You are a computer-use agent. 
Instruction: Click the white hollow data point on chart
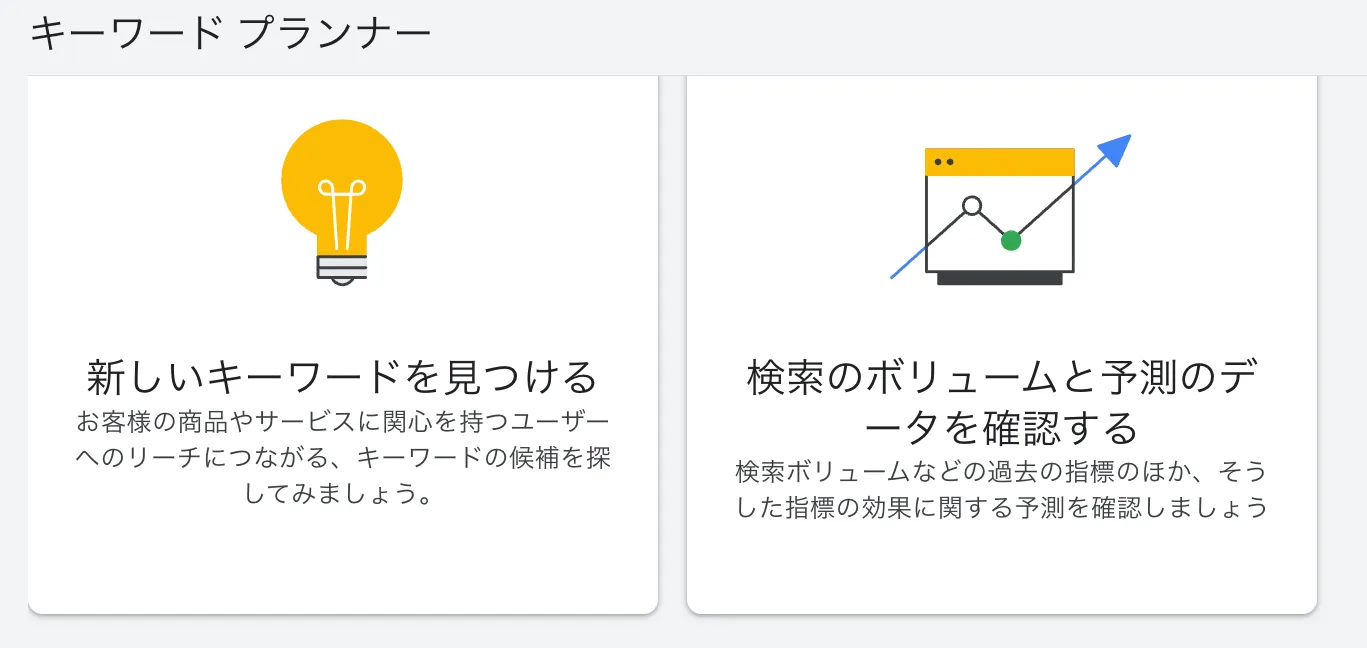[x=971, y=206]
